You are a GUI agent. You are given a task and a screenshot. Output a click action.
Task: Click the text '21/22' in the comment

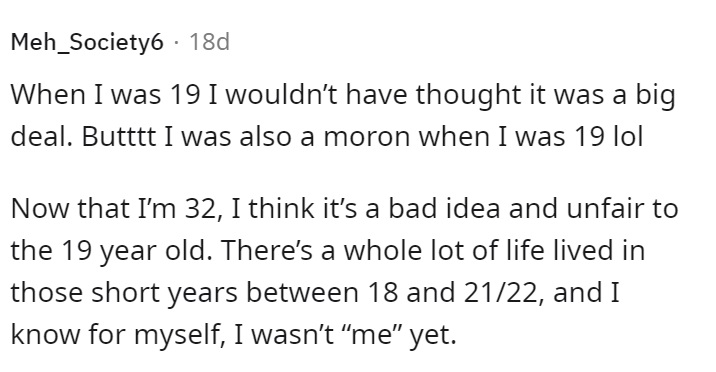(x=503, y=293)
